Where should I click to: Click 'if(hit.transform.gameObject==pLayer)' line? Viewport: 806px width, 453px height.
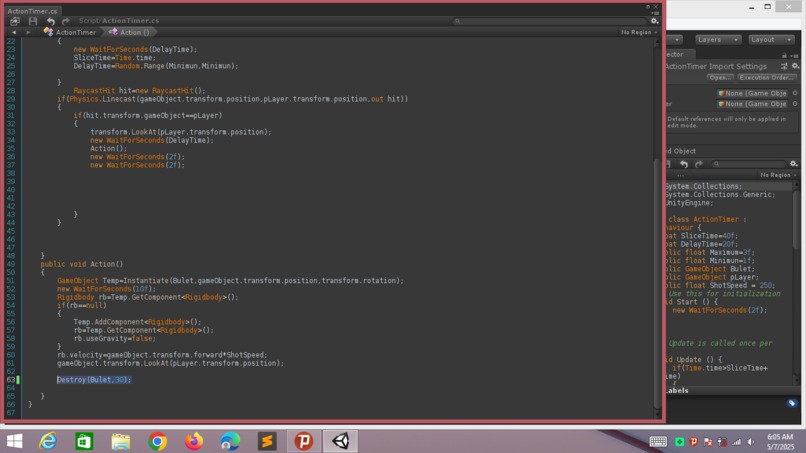[x=148, y=116]
